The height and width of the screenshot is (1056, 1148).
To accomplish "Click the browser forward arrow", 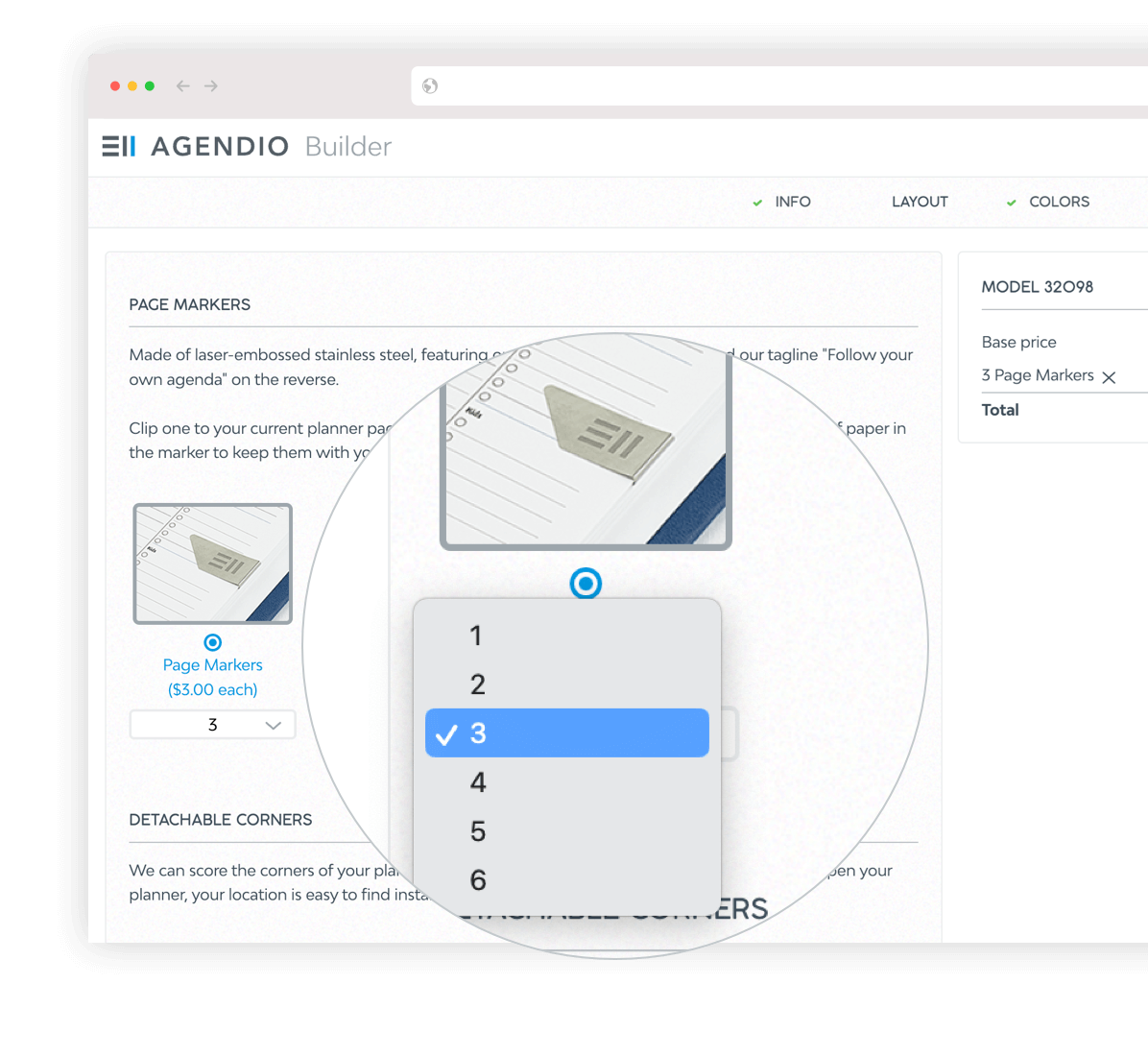I will (211, 85).
